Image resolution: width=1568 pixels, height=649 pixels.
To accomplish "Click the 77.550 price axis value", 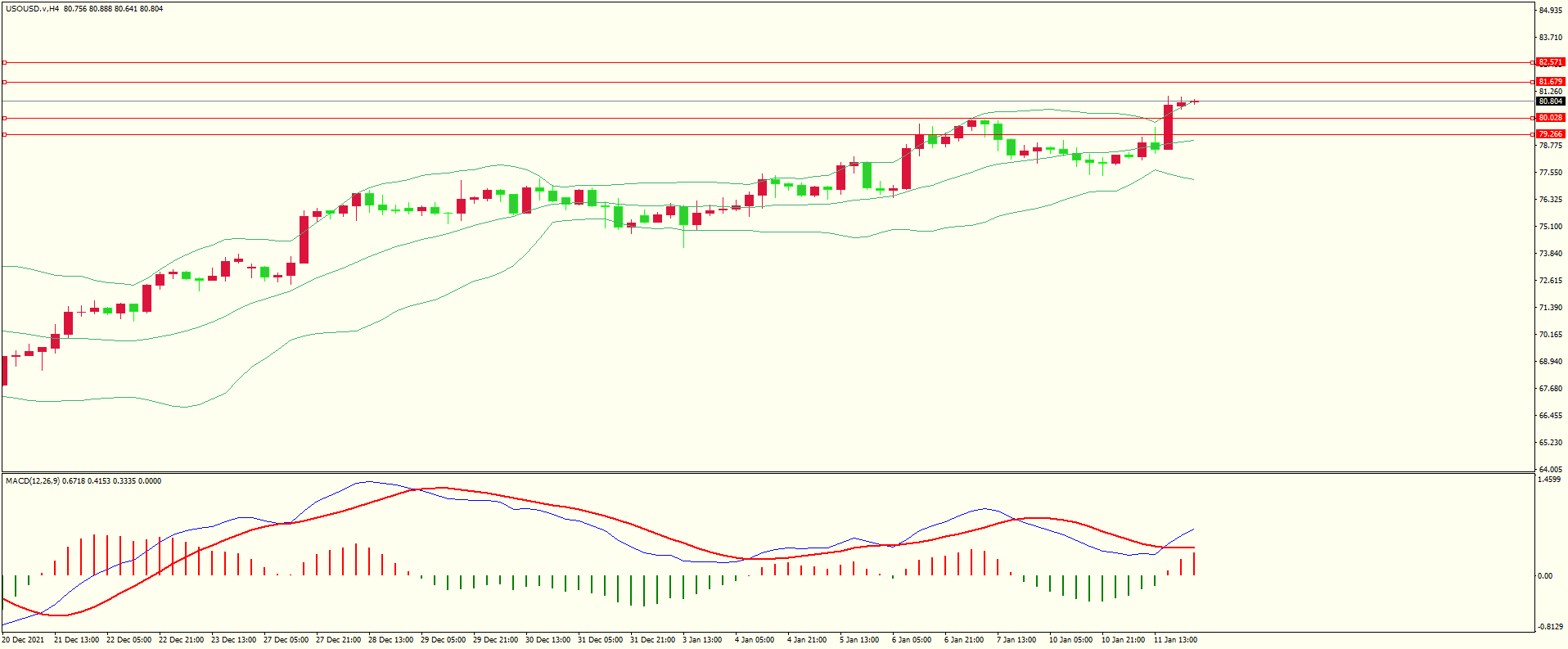I will point(1551,173).
